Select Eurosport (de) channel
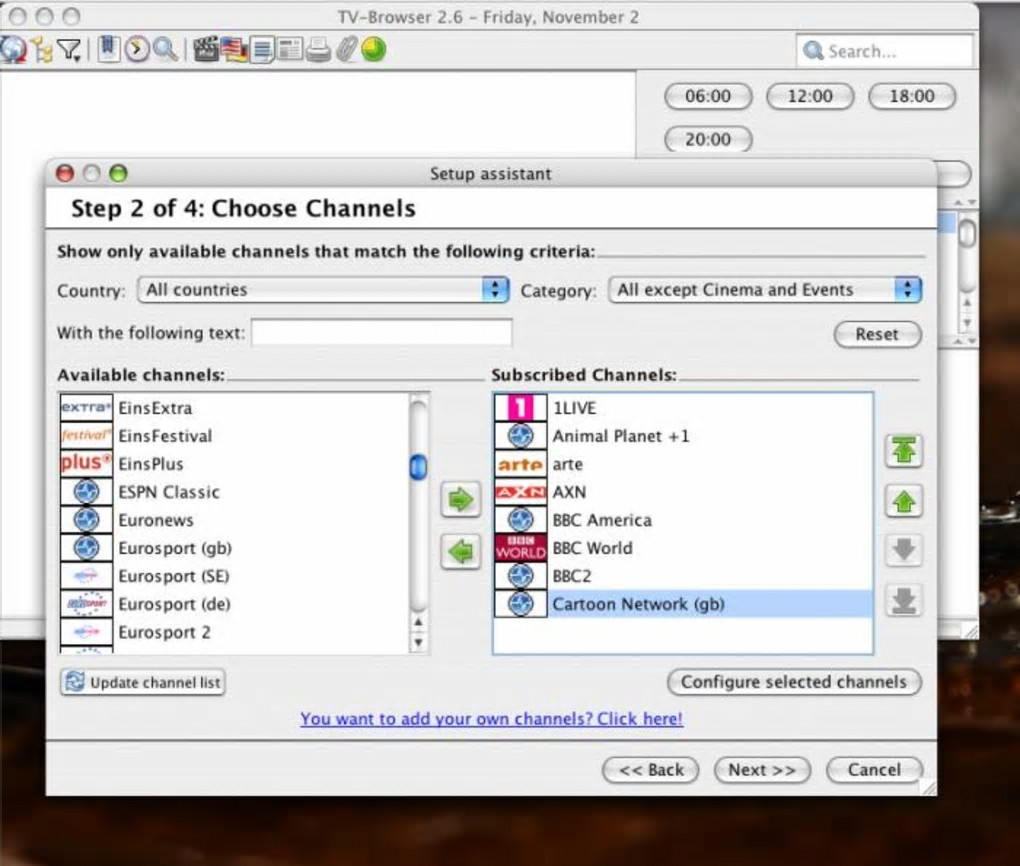This screenshot has height=866, width=1020. (x=234, y=604)
